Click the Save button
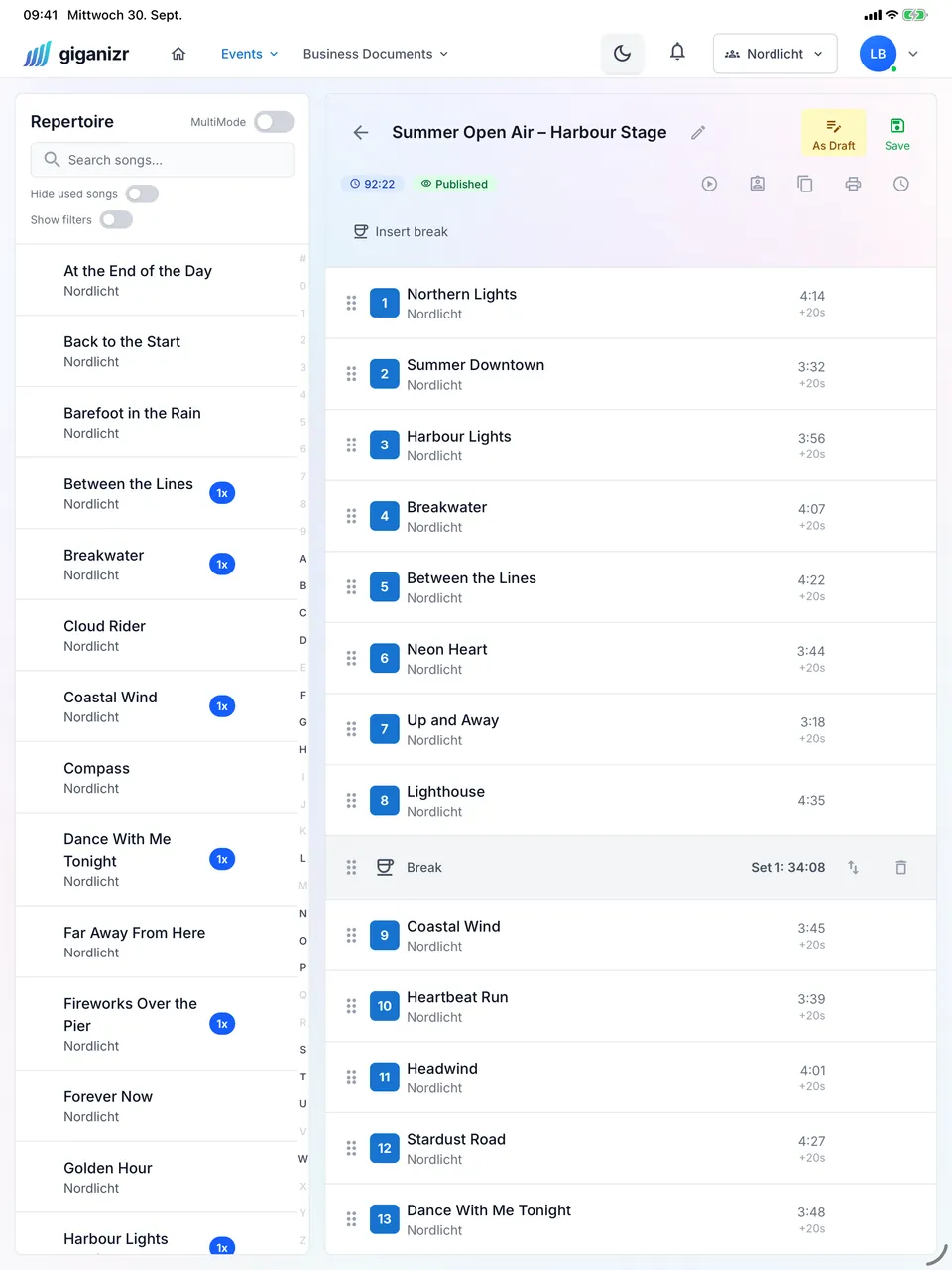952x1270 pixels. [x=896, y=133]
